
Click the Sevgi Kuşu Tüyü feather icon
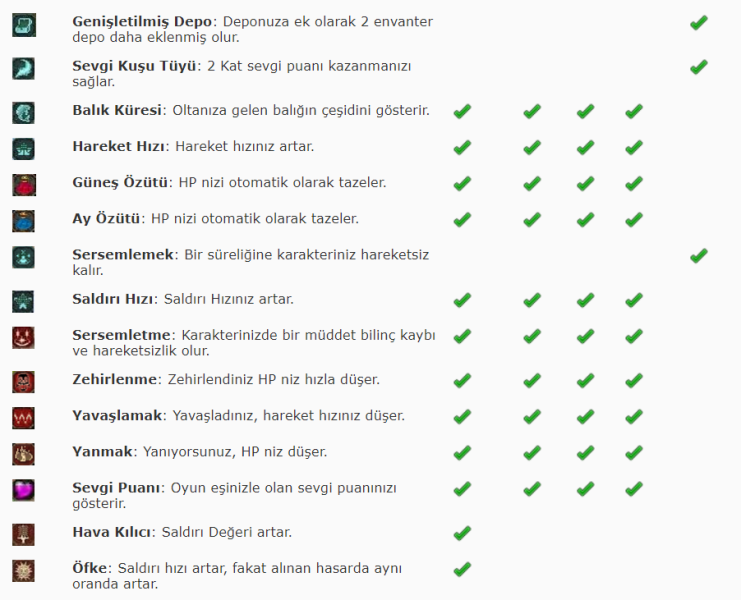(24, 67)
